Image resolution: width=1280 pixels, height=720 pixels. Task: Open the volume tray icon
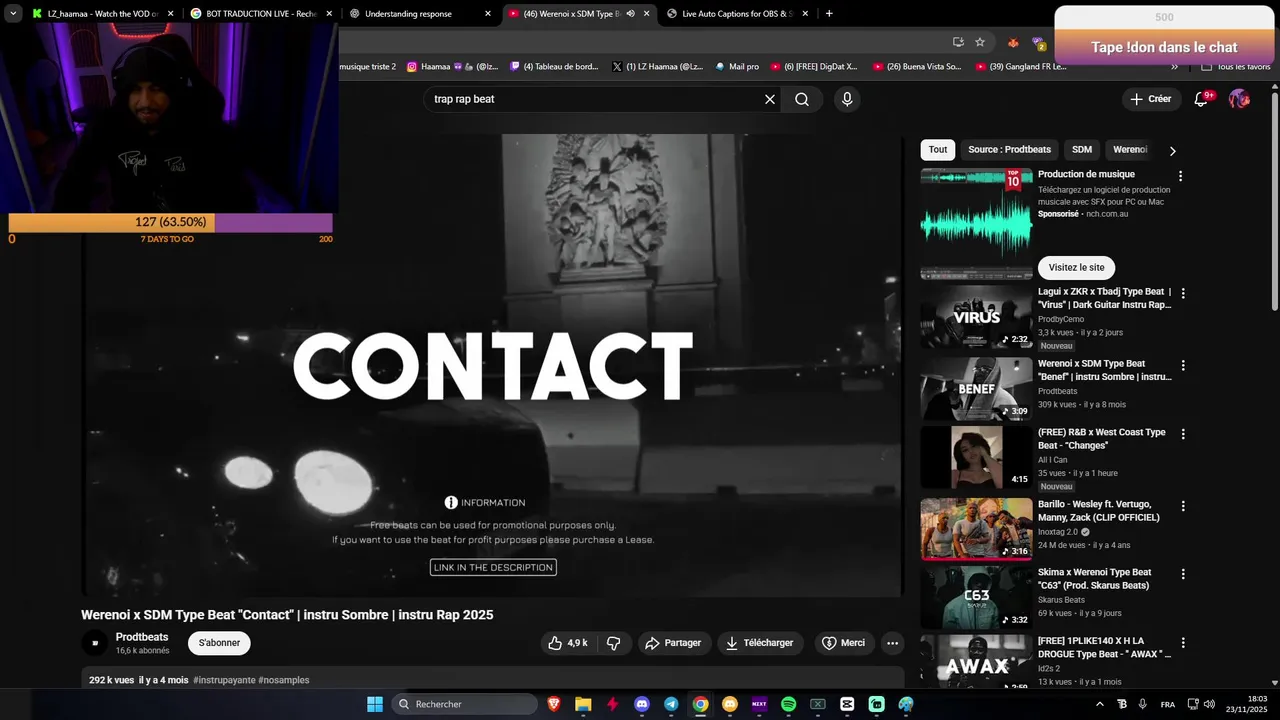point(1209,704)
